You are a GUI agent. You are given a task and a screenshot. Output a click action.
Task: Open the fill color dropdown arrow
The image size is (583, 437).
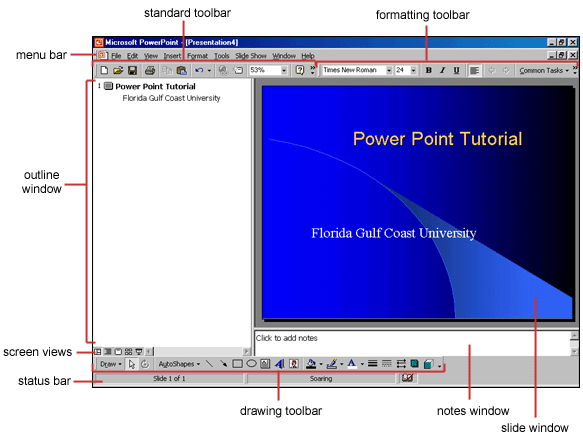coord(321,364)
